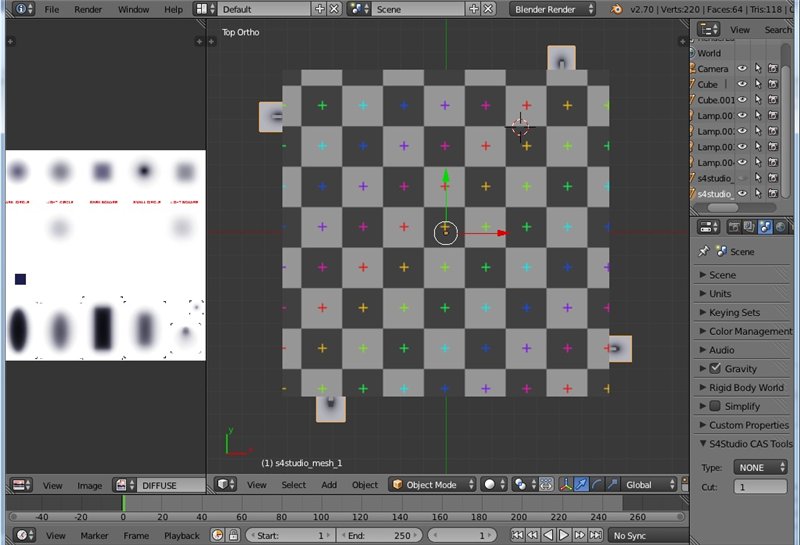This screenshot has width=800, height=545.
Task: Enable the translate manipulator icon
Action: (x=580, y=485)
